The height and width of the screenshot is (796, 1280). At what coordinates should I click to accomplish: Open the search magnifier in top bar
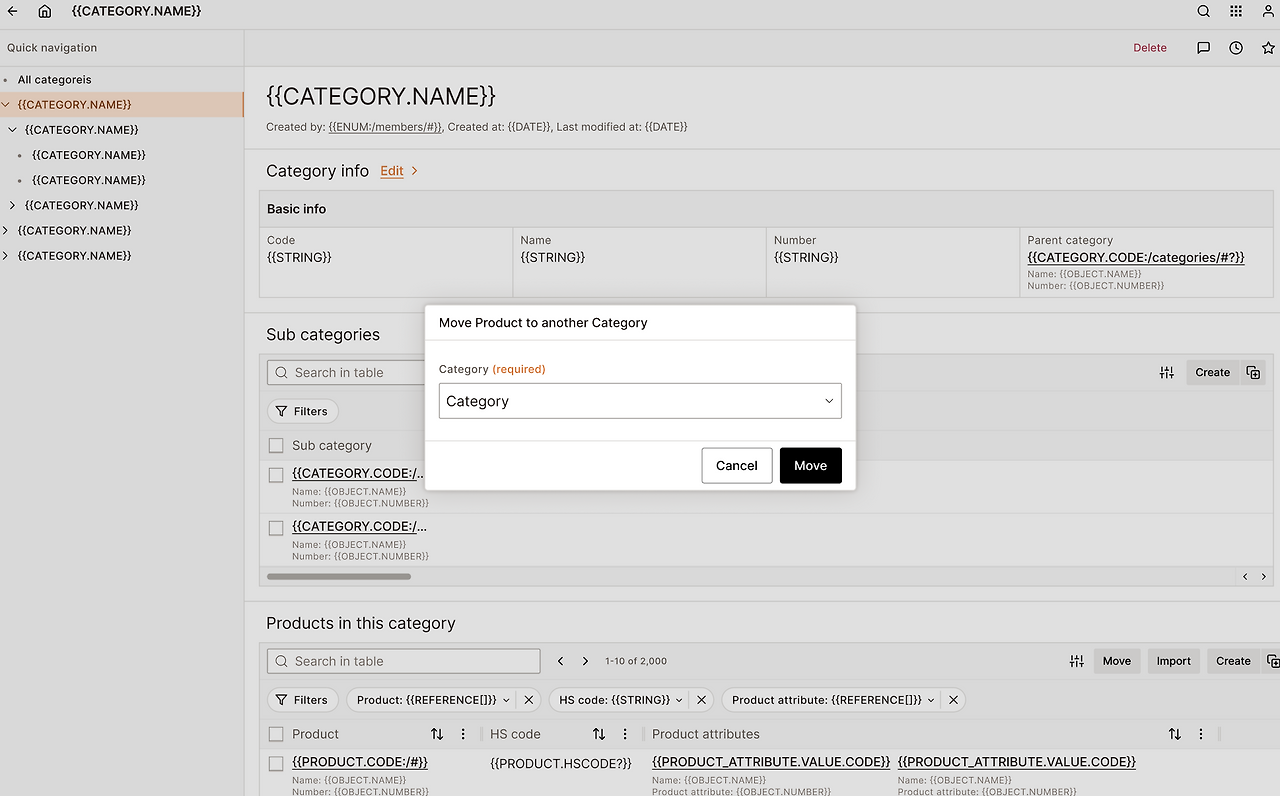coord(1204,11)
